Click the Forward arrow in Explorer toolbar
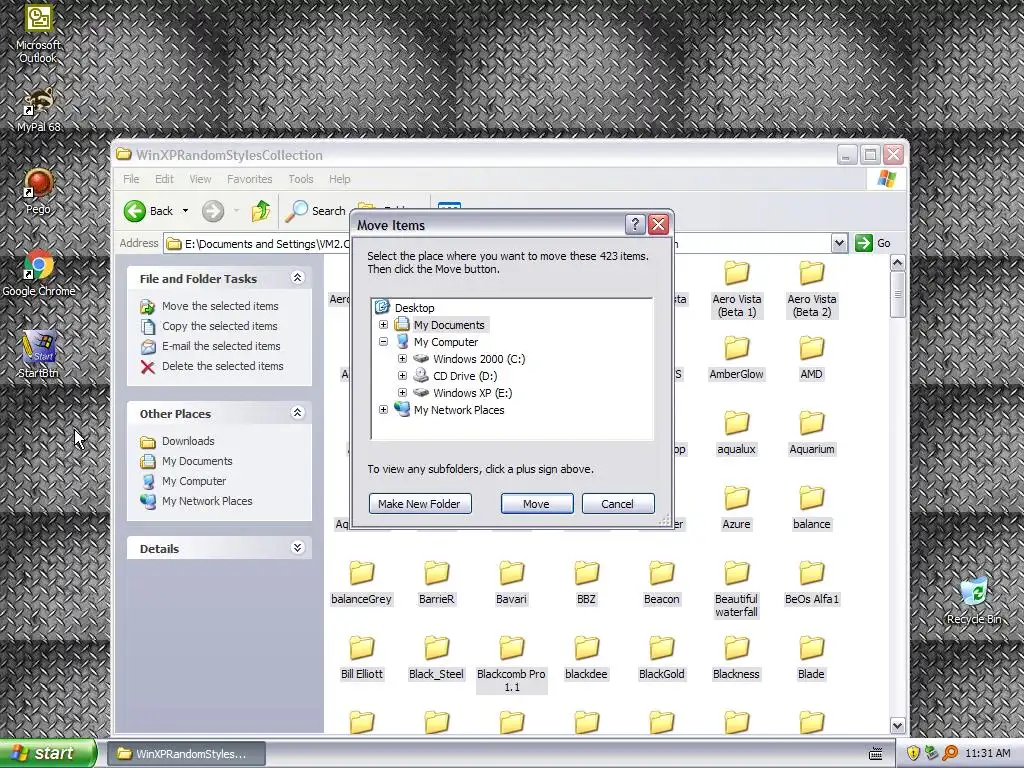The width and height of the screenshot is (1024, 768). (213, 211)
